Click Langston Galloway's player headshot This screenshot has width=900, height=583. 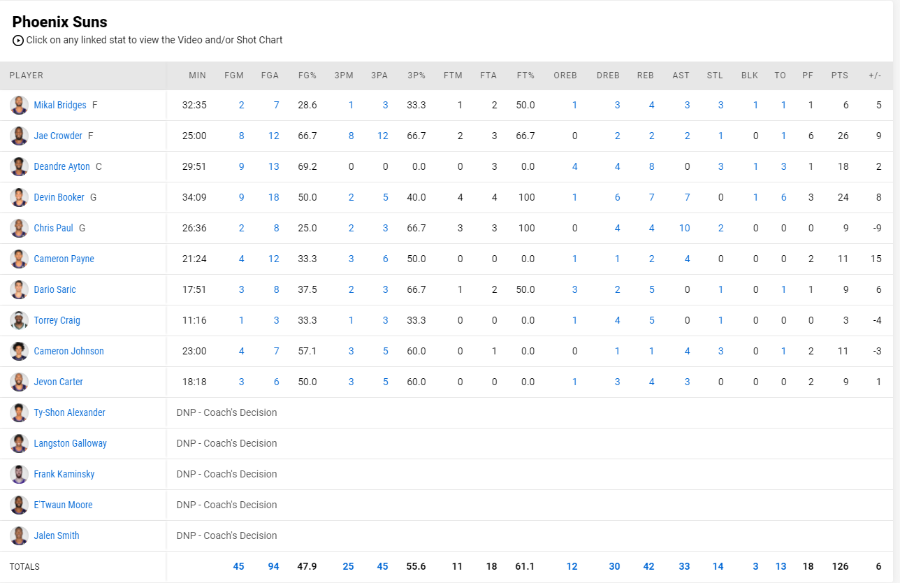pos(19,444)
